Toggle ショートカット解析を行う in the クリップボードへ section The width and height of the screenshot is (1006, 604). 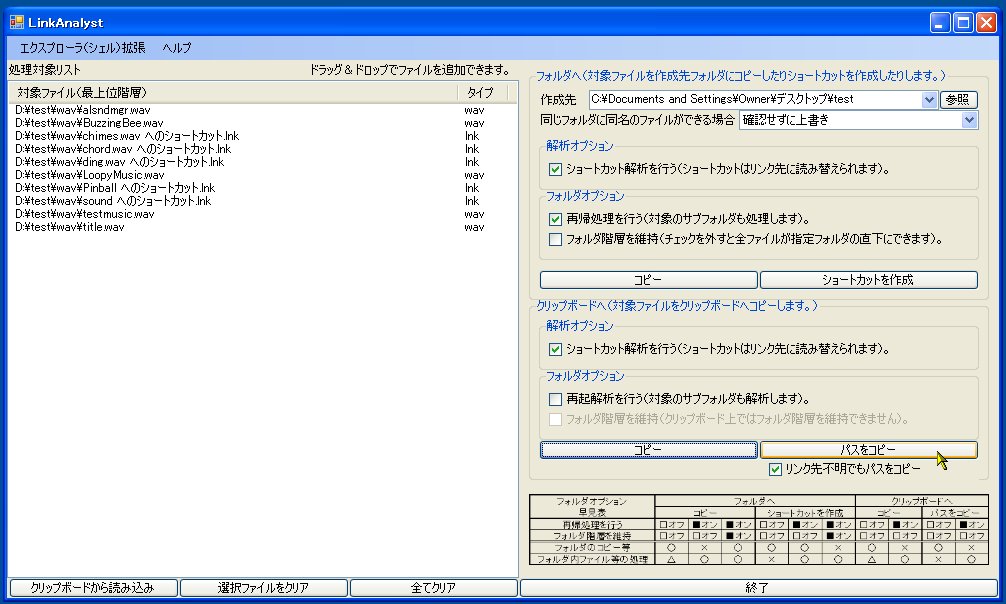(x=556, y=349)
